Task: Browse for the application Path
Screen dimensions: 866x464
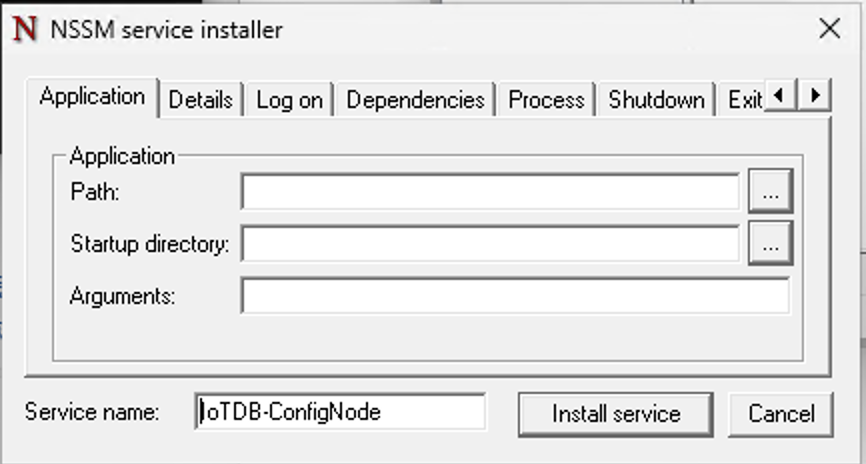Action: coord(770,192)
